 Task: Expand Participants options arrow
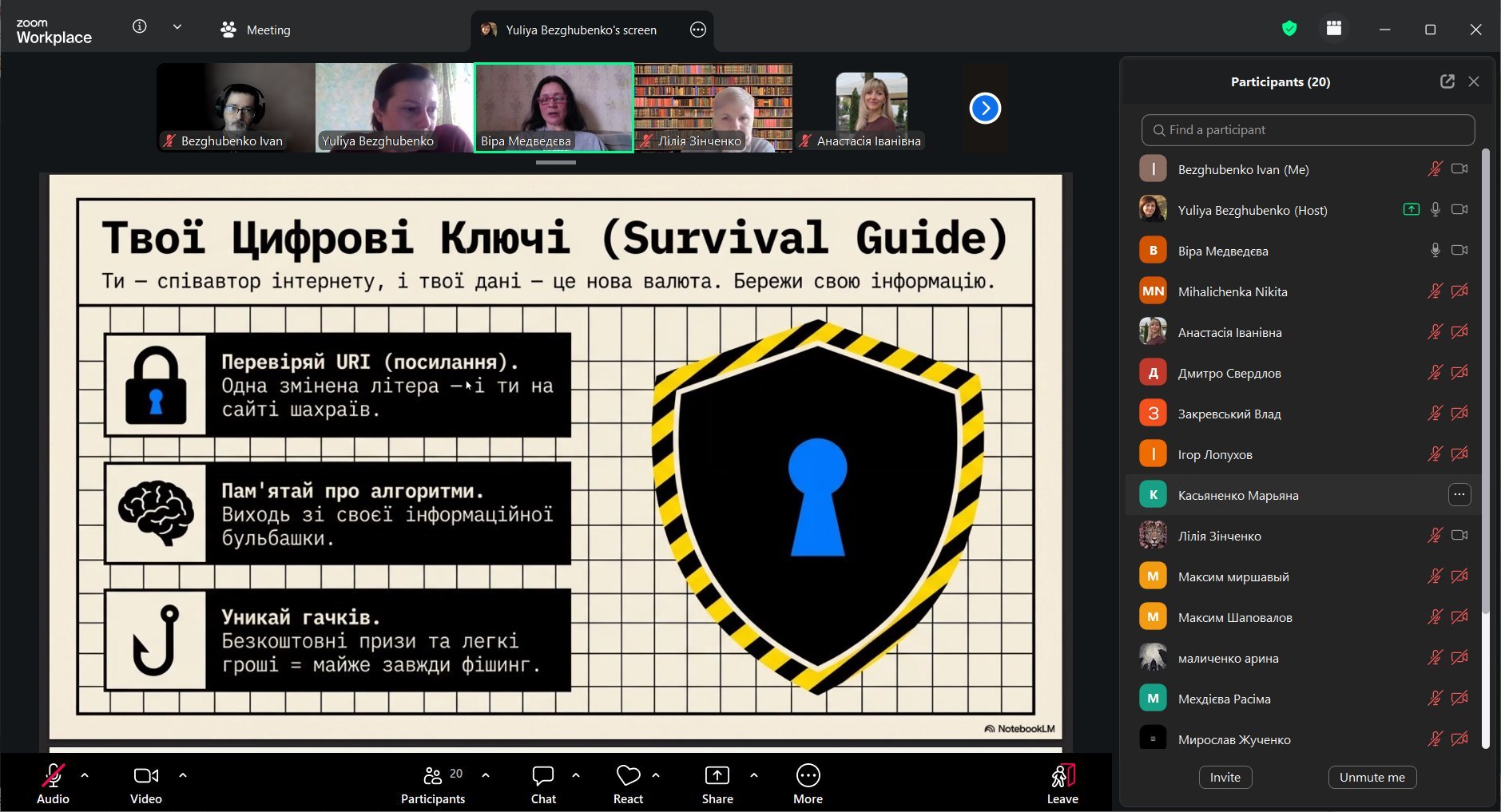coord(486,775)
